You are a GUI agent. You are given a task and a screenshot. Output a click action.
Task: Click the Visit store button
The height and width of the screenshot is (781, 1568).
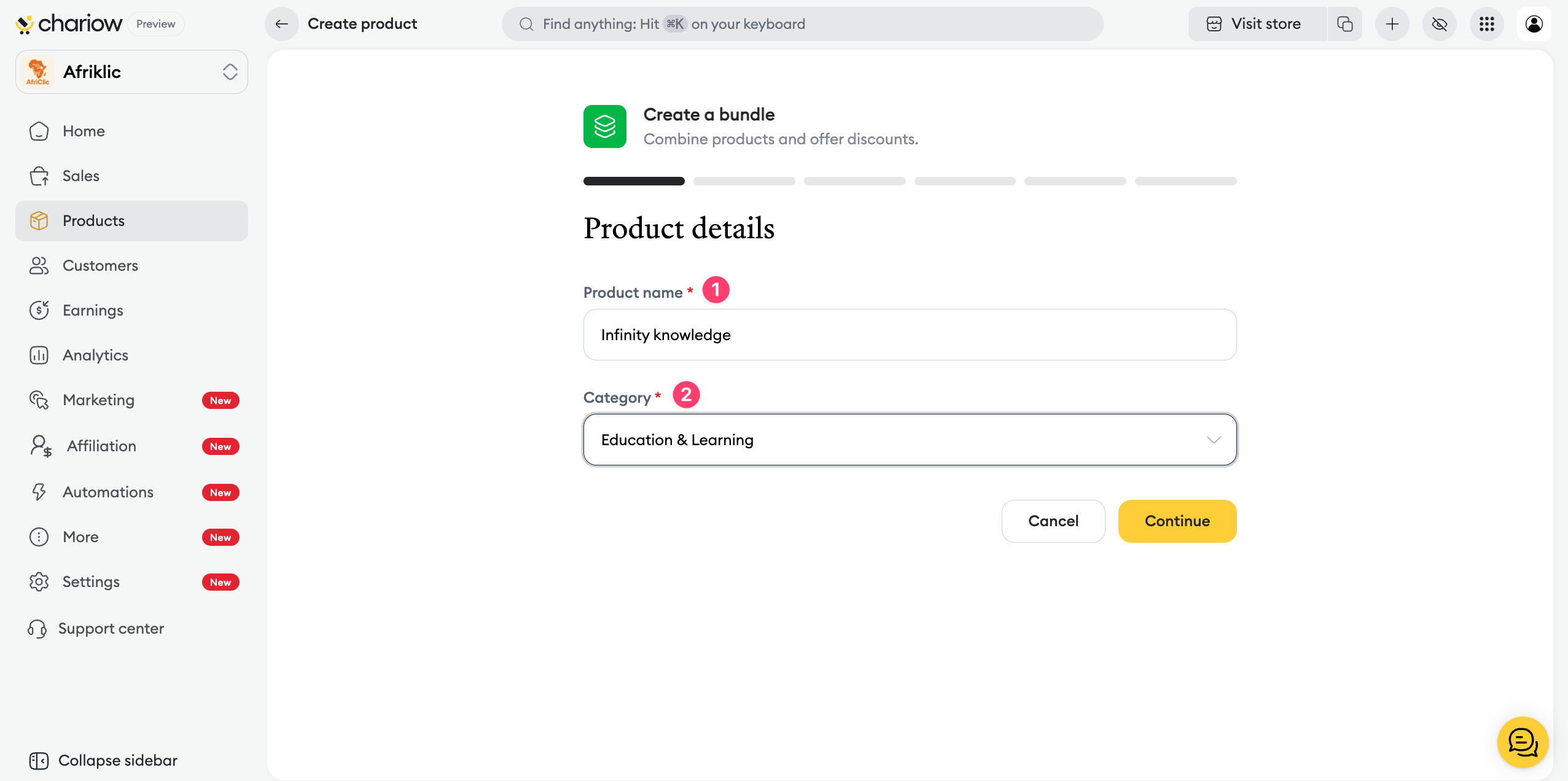click(x=1257, y=24)
